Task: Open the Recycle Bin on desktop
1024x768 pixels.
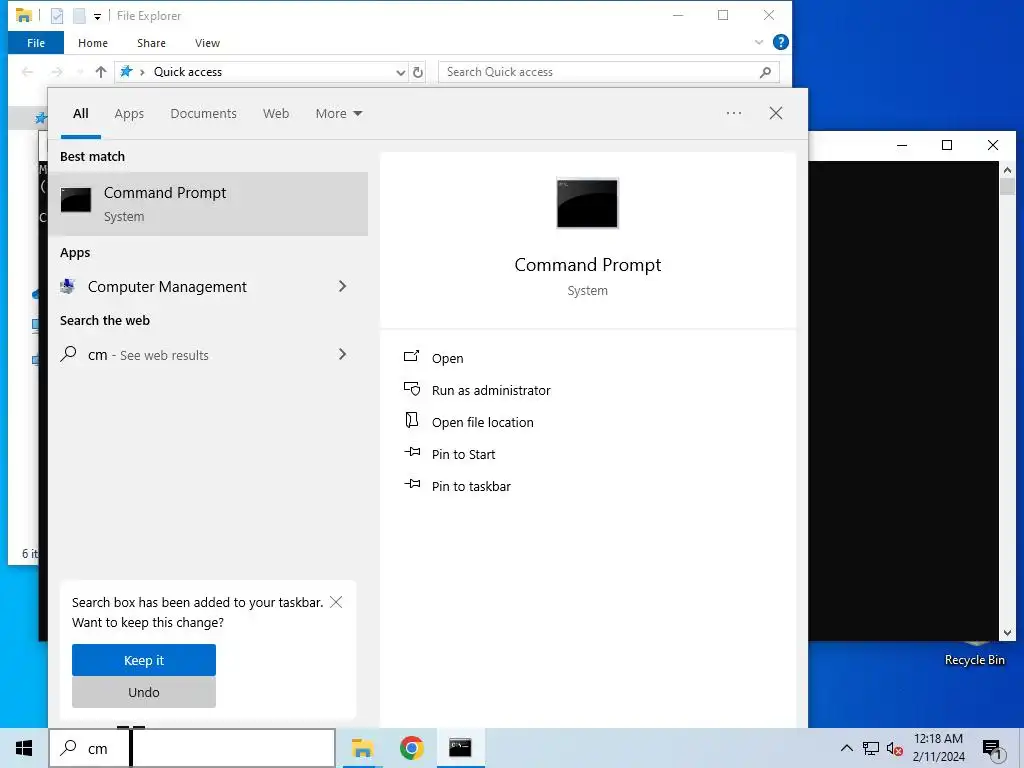Action: click(974, 653)
